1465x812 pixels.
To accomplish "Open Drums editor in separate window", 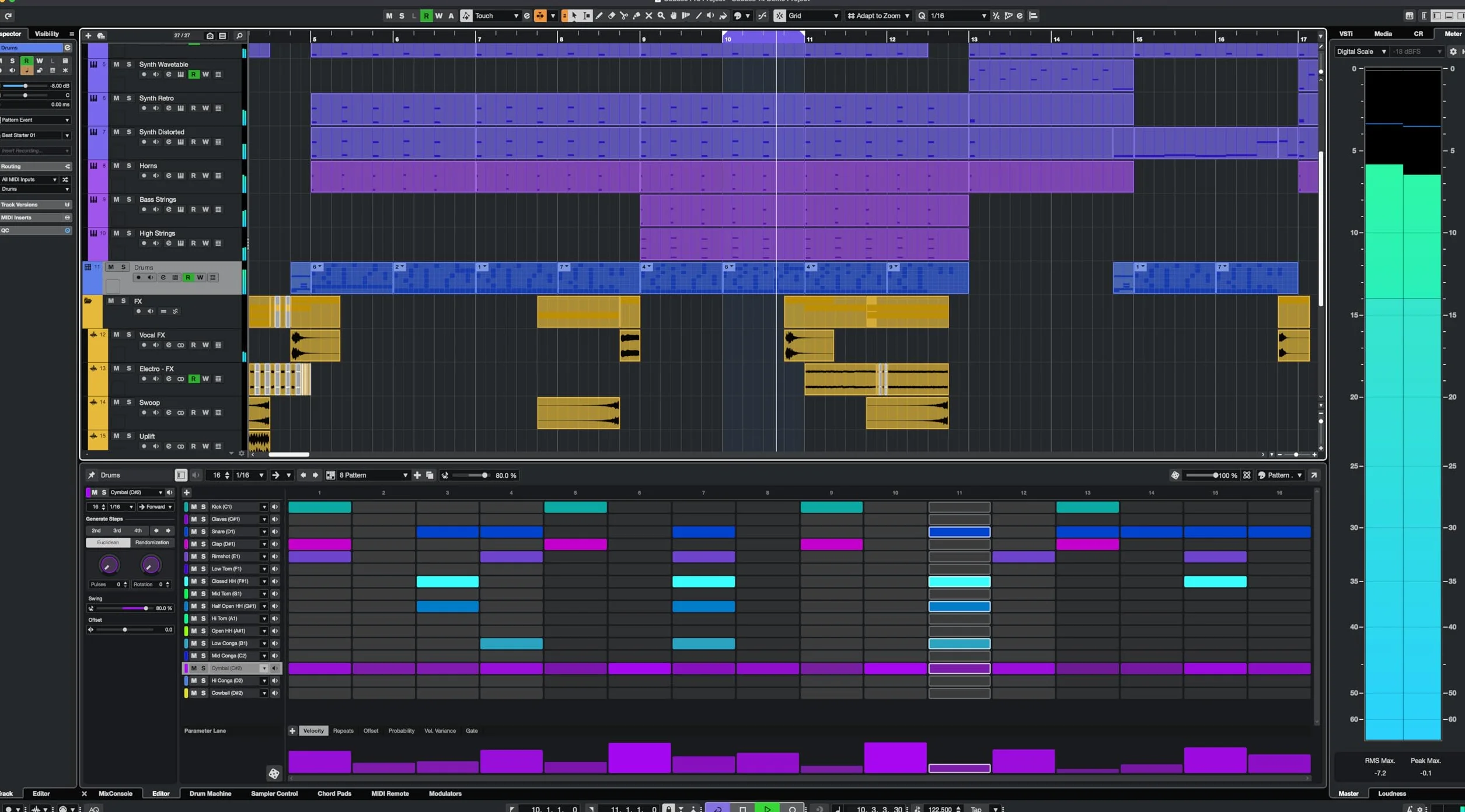I will [1314, 475].
